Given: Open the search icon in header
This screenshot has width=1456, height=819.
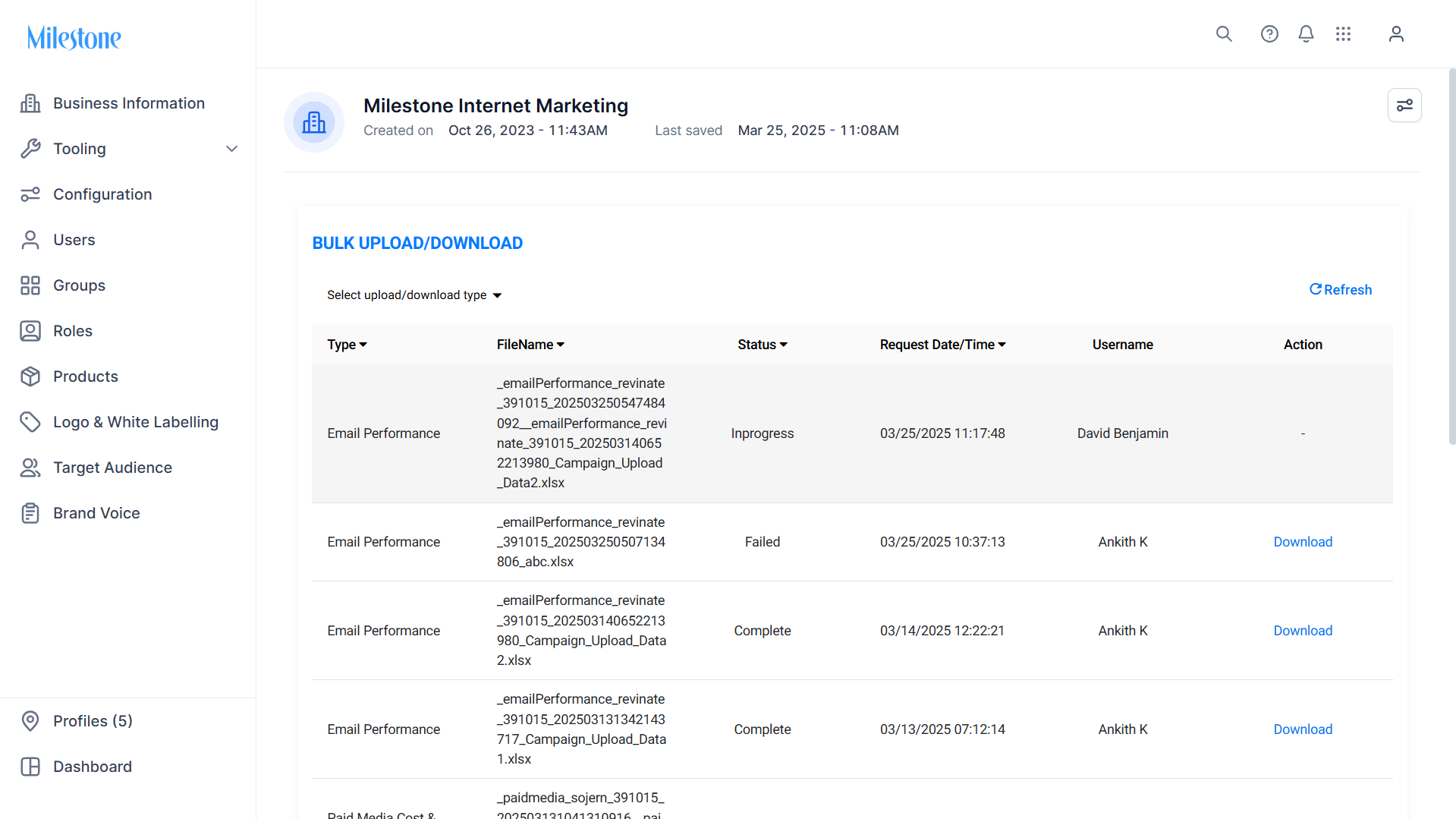Looking at the screenshot, I should [x=1224, y=34].
